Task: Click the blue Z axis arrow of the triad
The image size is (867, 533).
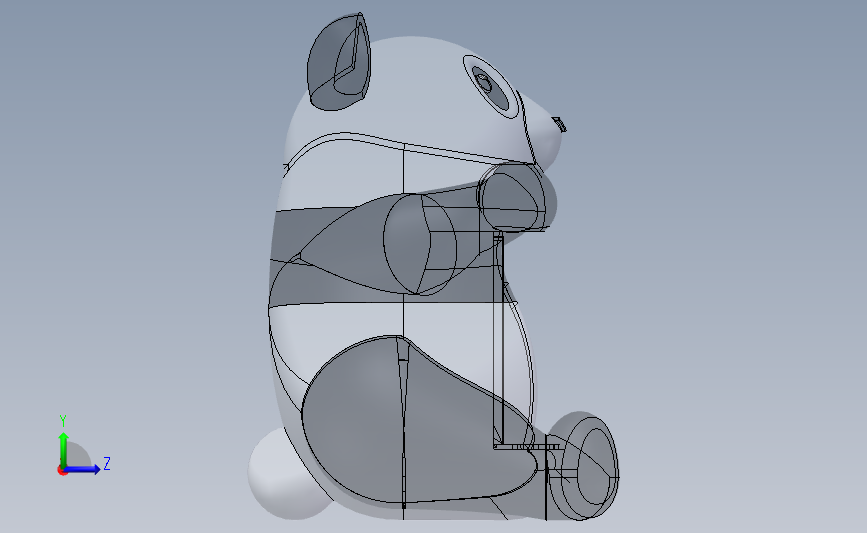Action: [83, 469]
